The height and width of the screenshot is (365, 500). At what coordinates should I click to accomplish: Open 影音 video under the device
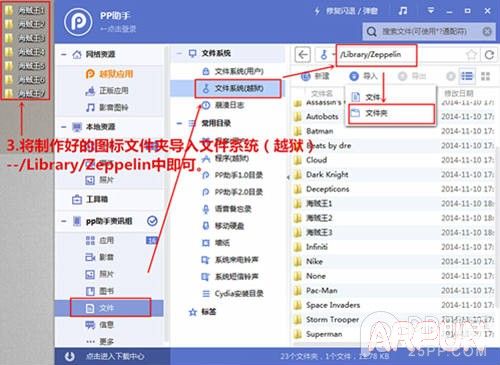[x=100, y=257]
